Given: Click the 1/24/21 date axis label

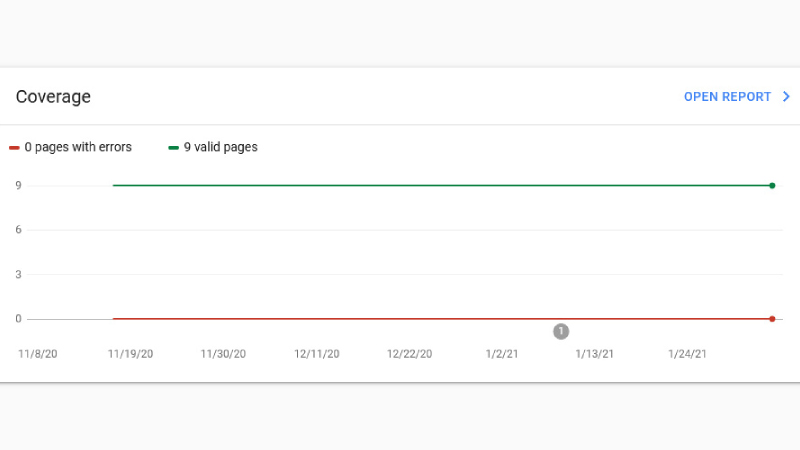Looking at the screenshot, I should tap(688, 354).
